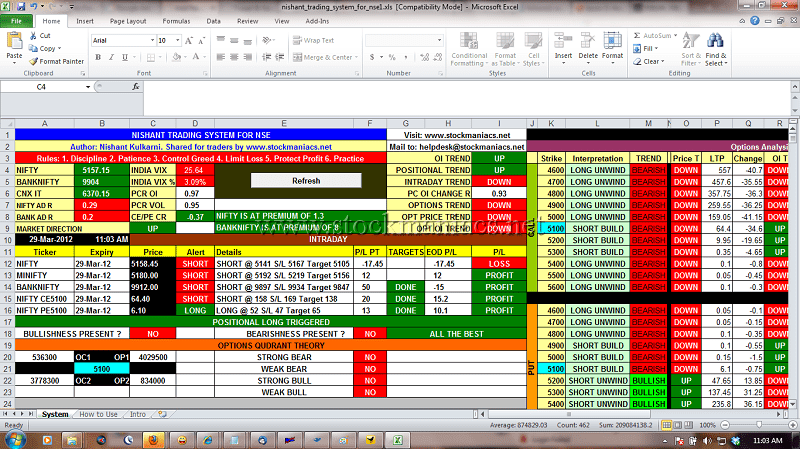Open Conditional Formatting
This screenshot has width=800, height=449.
[x=469, y=49]
